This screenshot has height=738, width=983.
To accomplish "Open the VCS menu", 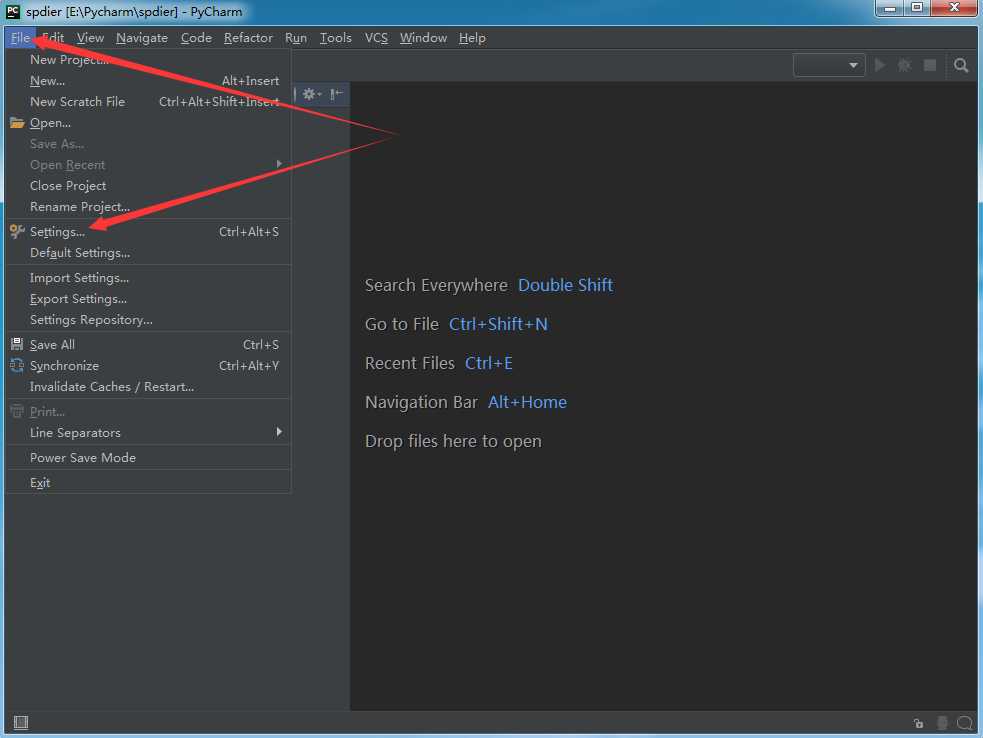I will tap(376, 38).
